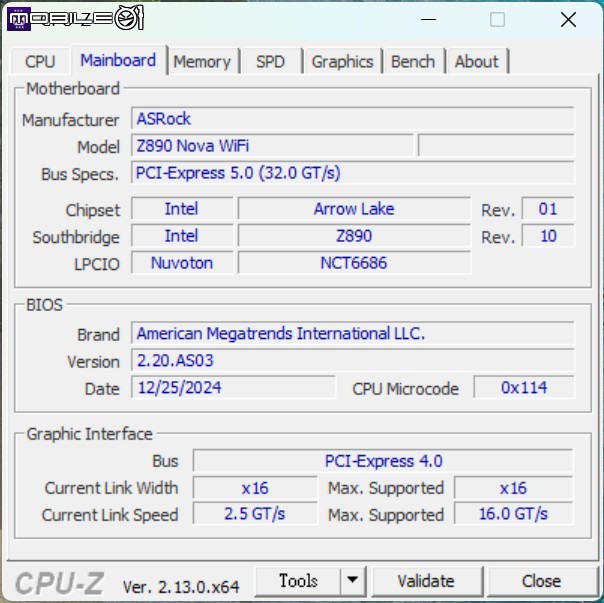This screenshot has width=604, height=603.
Task: Select the Mainboard tab
Action: point(118,60)
